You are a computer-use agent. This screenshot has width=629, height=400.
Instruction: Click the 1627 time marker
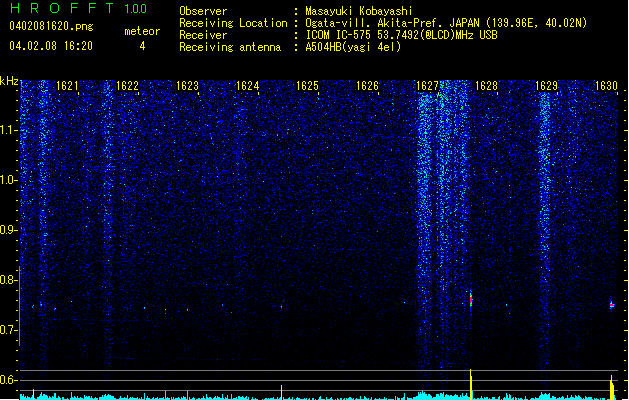pyautogui.click(x=427, y=86)
